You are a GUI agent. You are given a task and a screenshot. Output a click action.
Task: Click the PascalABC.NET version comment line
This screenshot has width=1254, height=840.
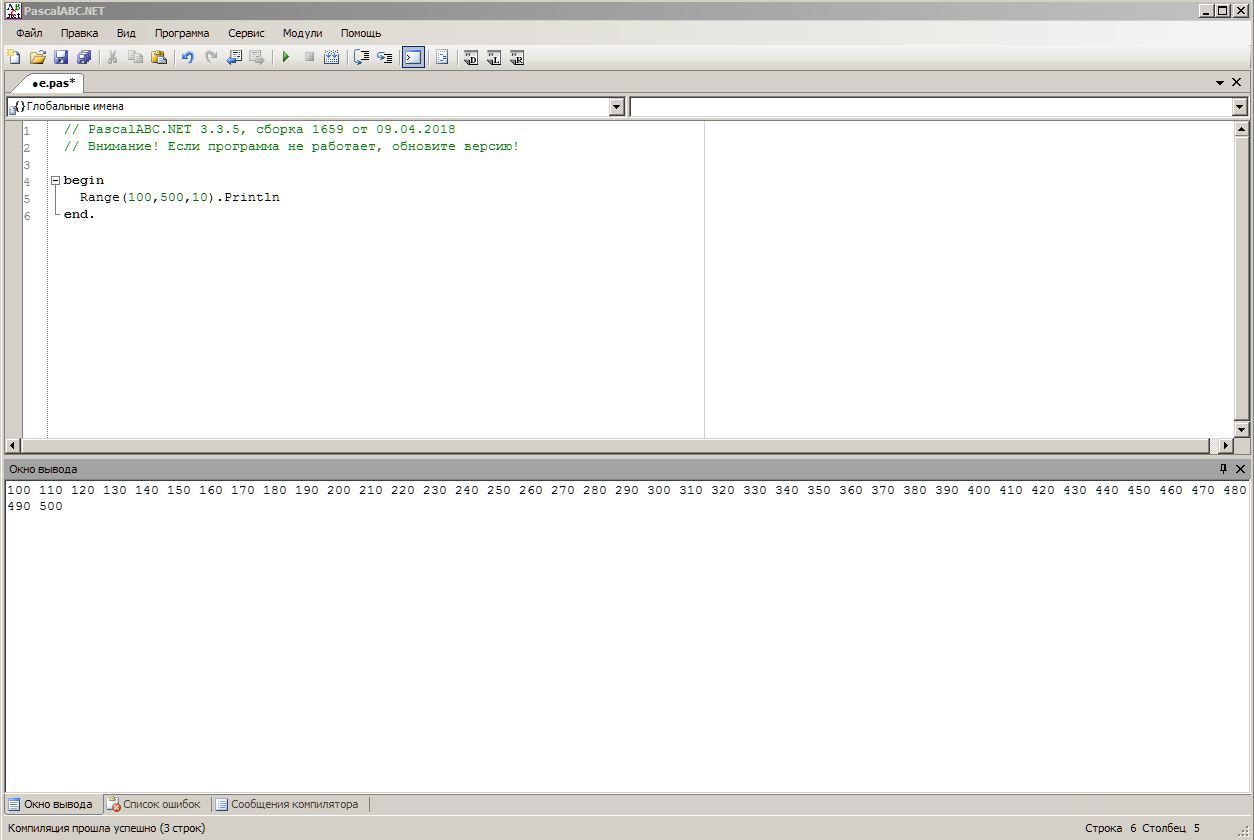point(260,130)
